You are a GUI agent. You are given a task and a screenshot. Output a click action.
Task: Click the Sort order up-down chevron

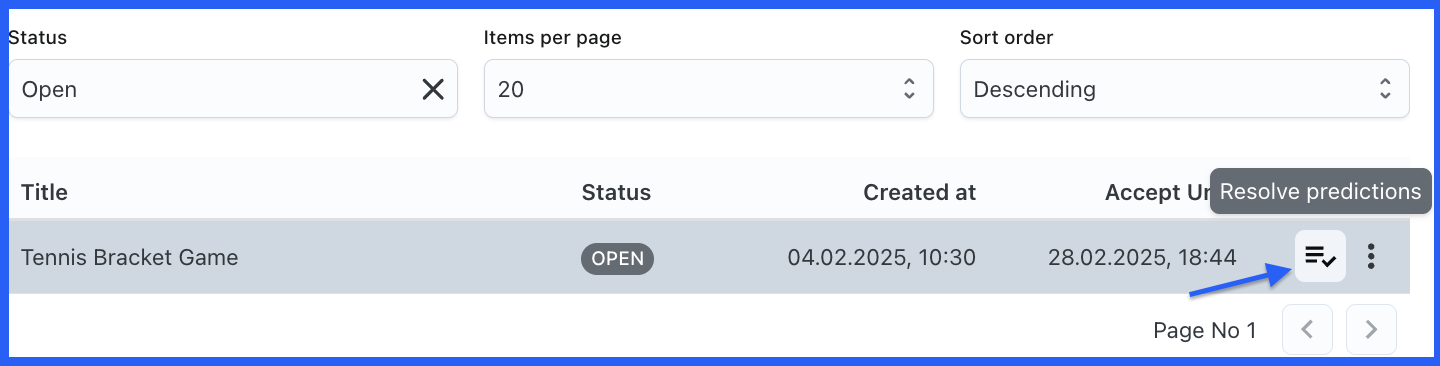(x=1385, y=89)
